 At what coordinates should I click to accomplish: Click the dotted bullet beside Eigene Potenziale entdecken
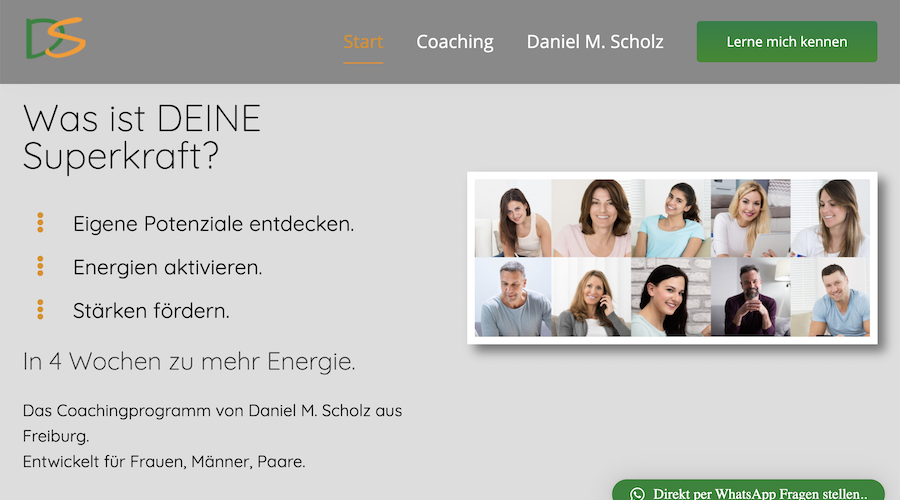40,223
